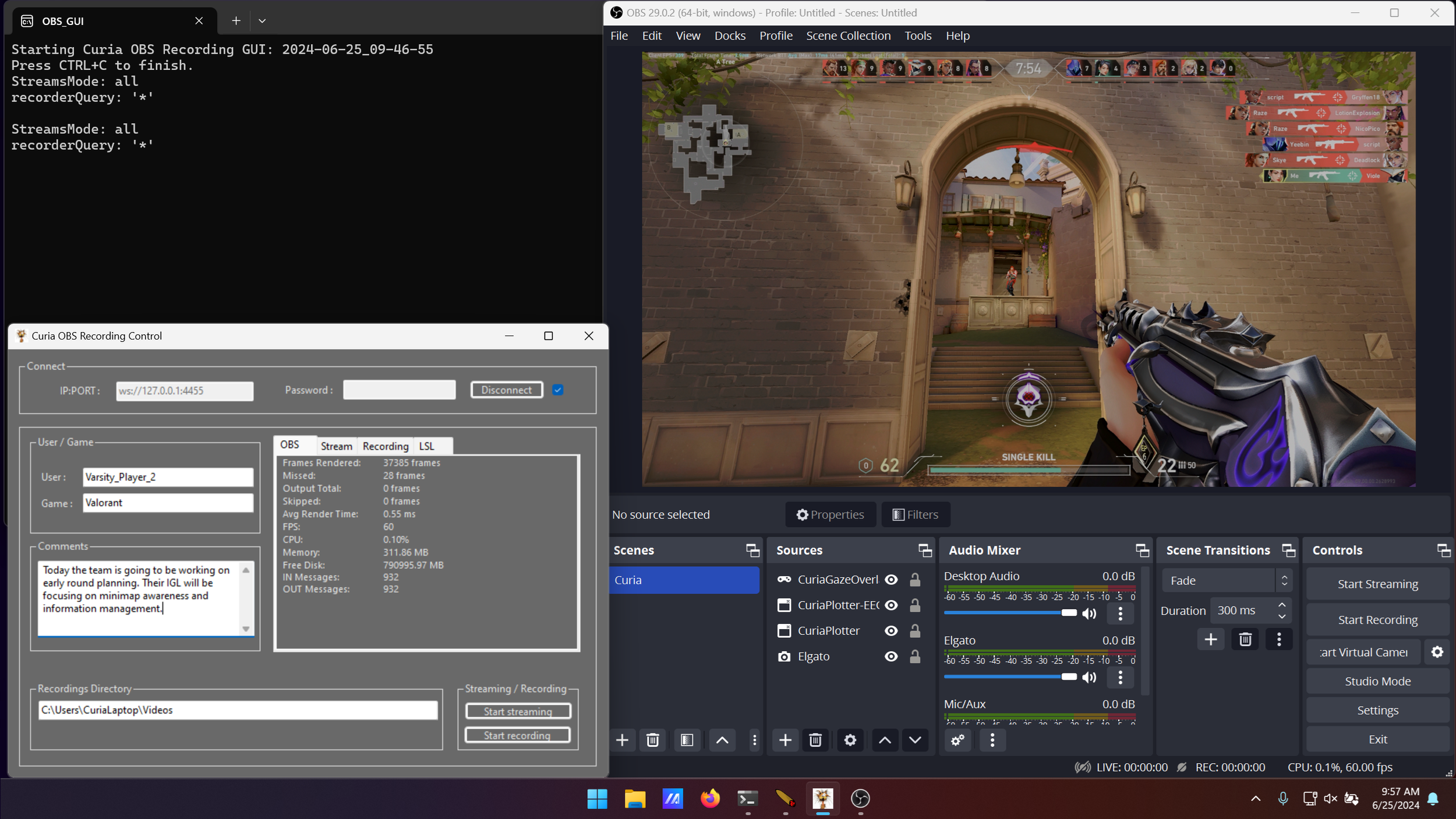Screen dimensions: 1456x819
Task: Open Elgato audio options menu
Action: click(1121, 677)
